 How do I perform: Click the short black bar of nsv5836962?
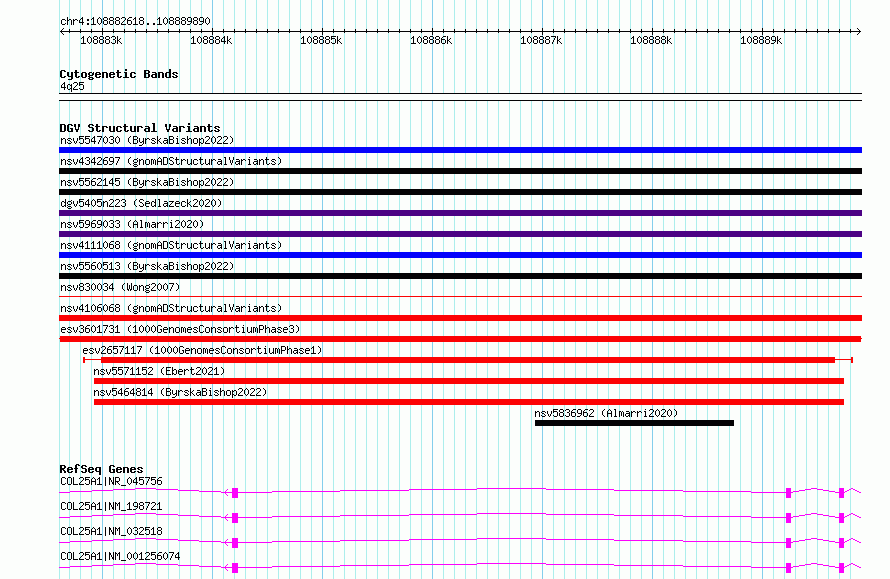[x=634, y=423]
